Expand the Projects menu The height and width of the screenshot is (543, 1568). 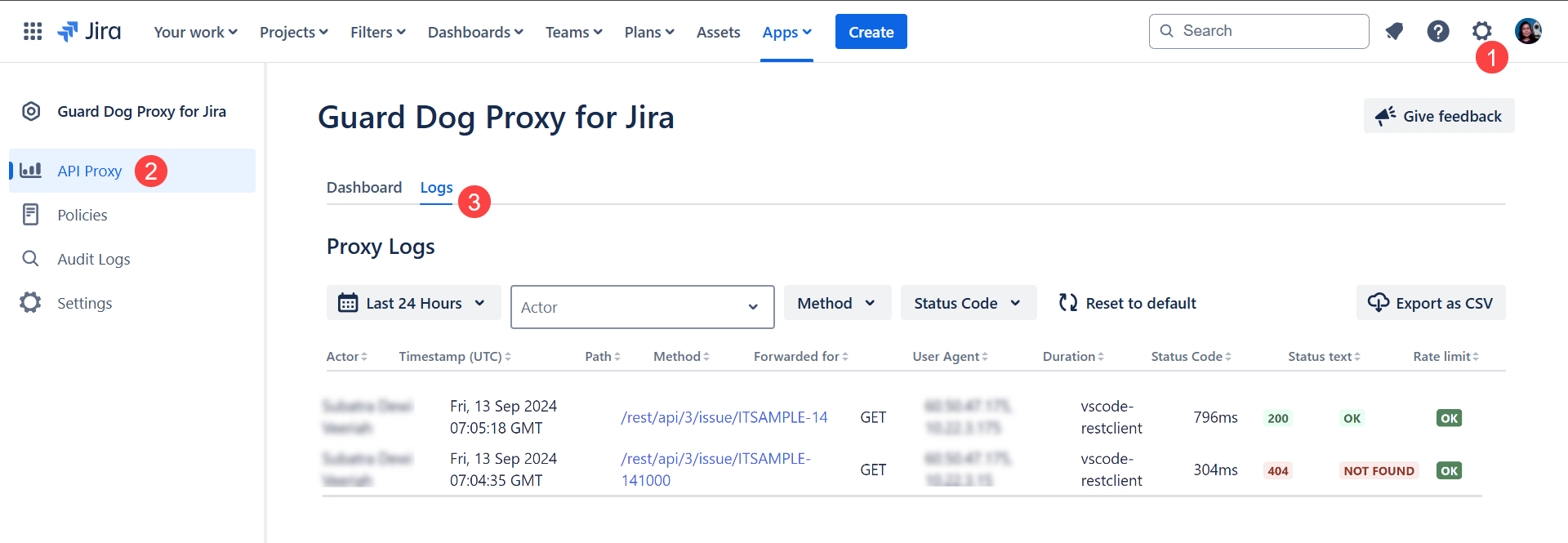point(294,32)
